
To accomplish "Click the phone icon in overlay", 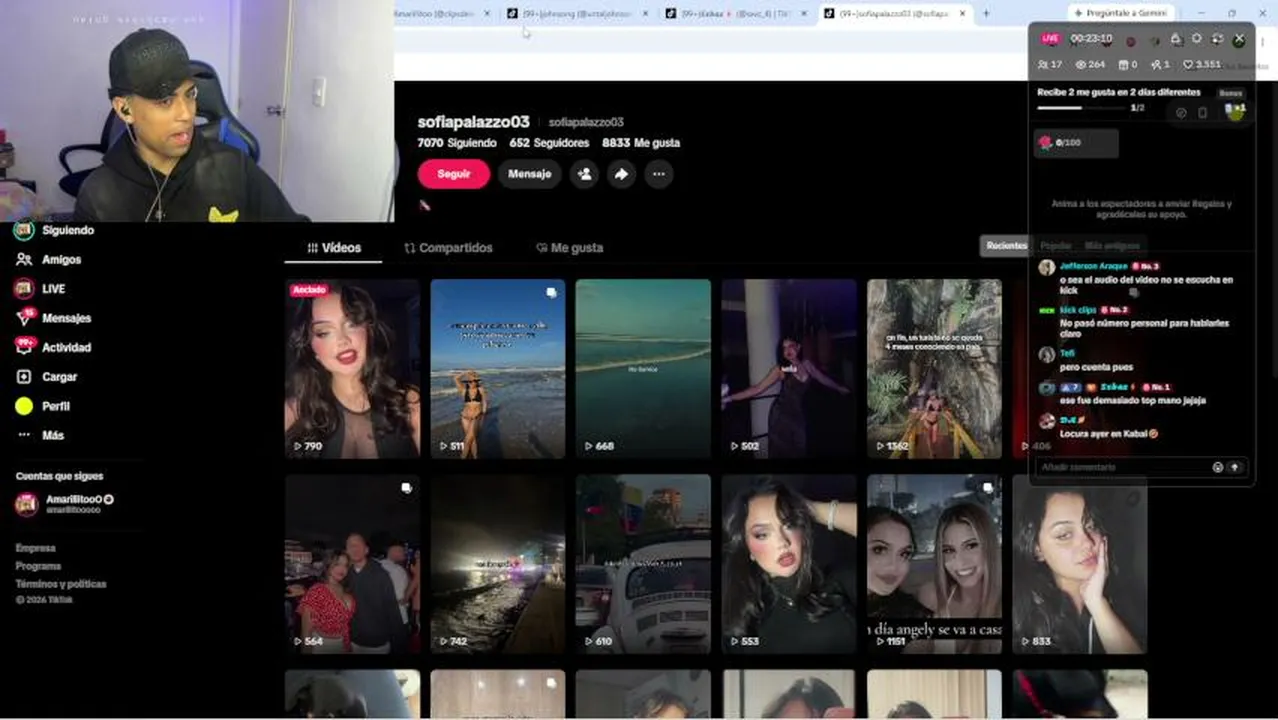I will [1202, 113].
